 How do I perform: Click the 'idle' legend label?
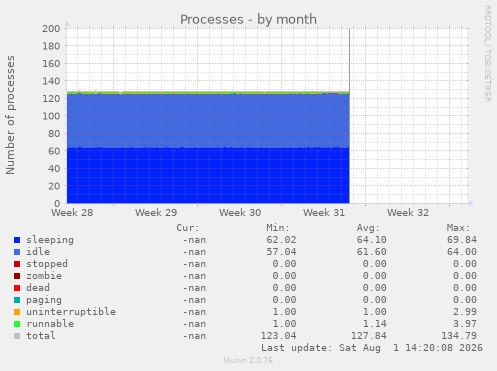coord(38,252)
